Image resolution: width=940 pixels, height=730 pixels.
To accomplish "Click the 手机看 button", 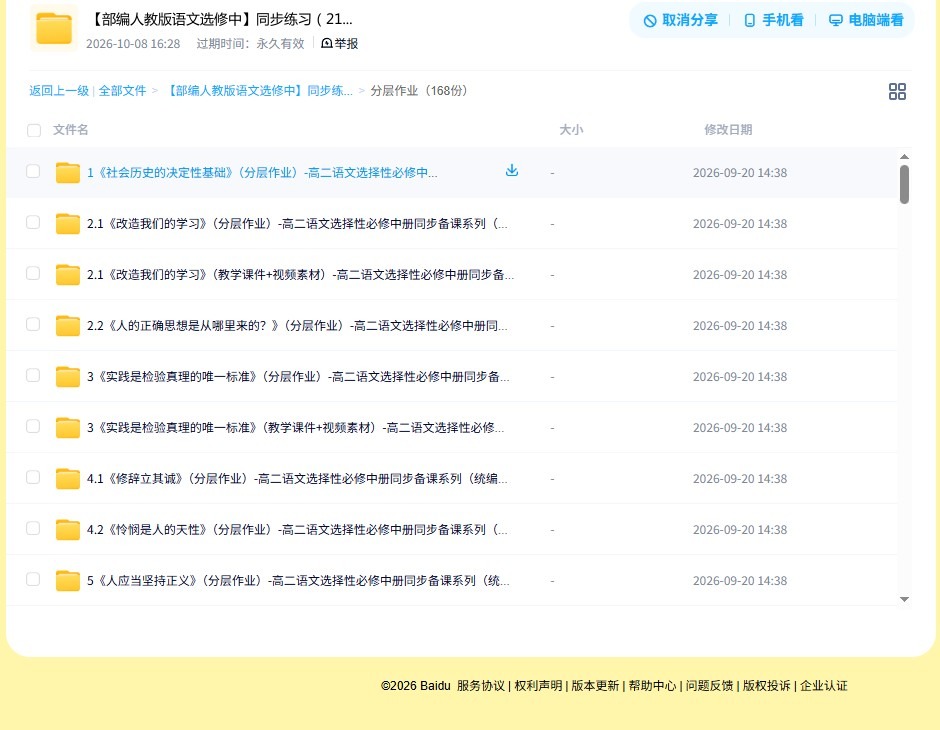I will [x=773, y=20].
